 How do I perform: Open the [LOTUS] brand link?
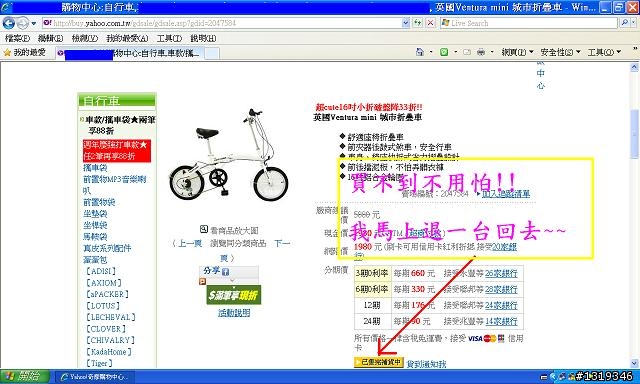[102, 306]
